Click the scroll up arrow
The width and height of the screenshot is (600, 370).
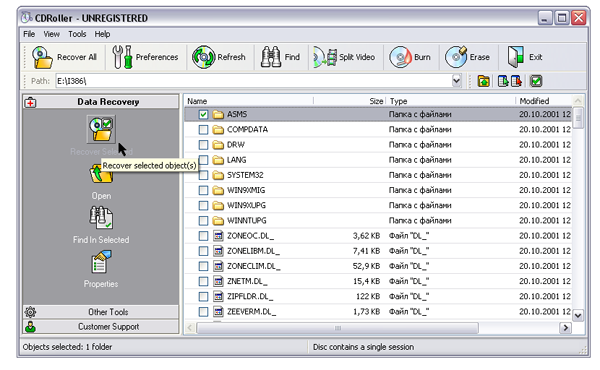click(578, 101)
